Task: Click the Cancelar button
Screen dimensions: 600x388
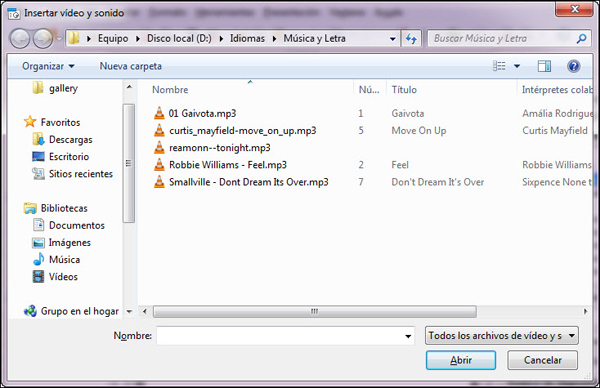Action: [x=543, y=360]
